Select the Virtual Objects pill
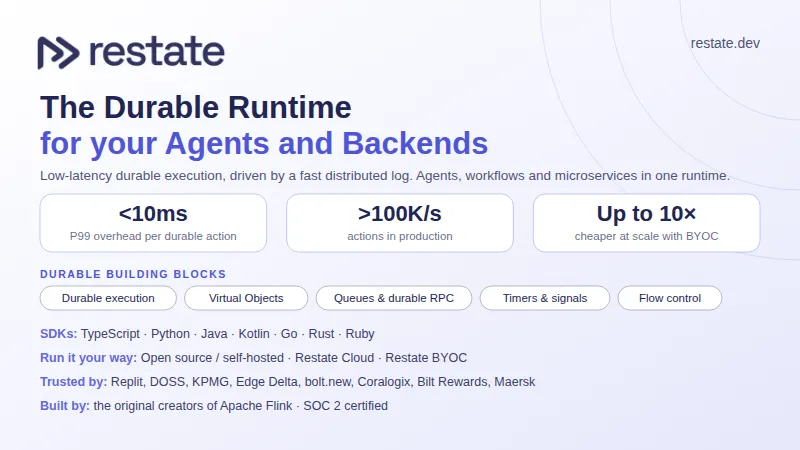The height and width of the screenshot is (450, 800). (x=246, y=298)
